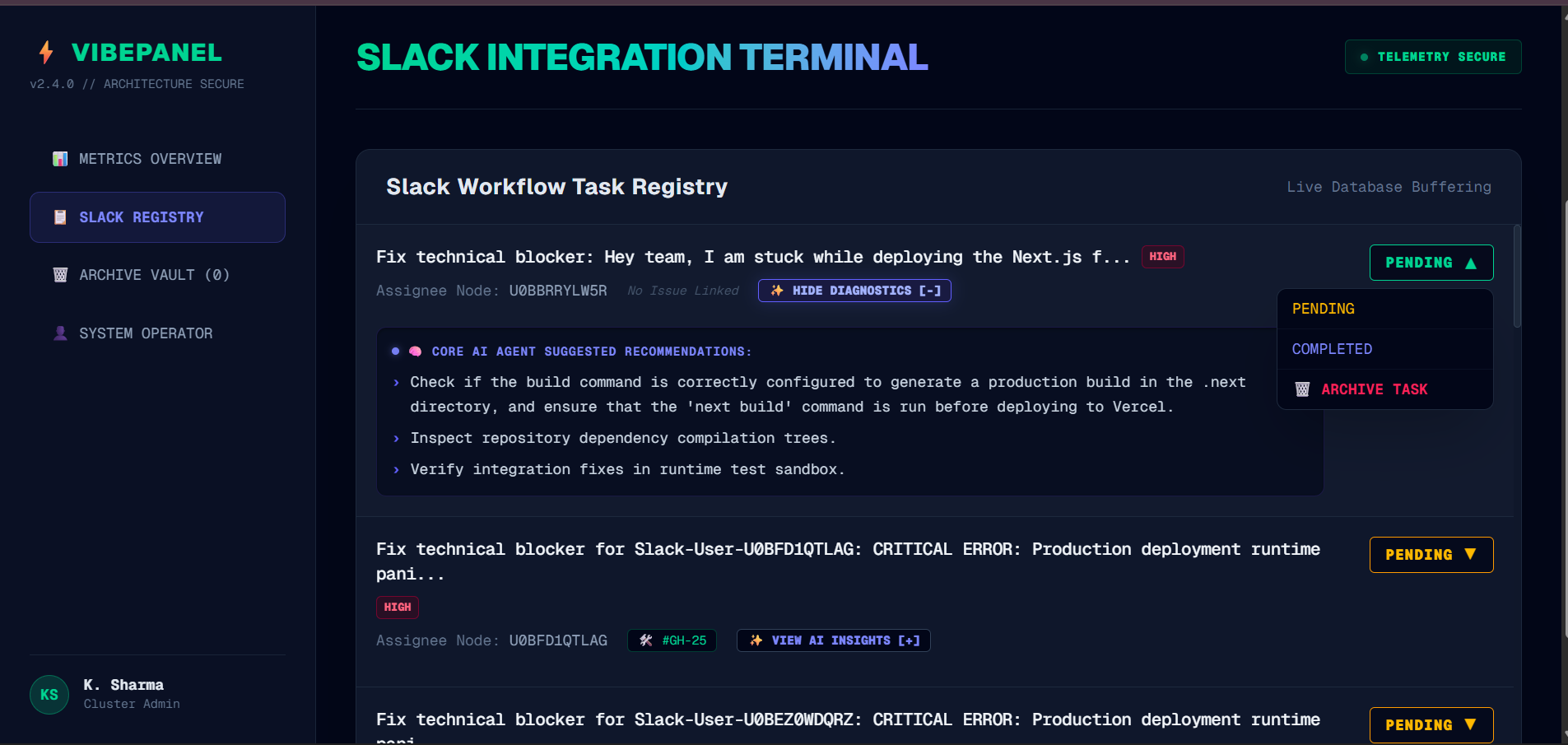Open the System Operator section
Viewport: 1568px width, 745px height.
pyautogui.click(x=157, y=333)
